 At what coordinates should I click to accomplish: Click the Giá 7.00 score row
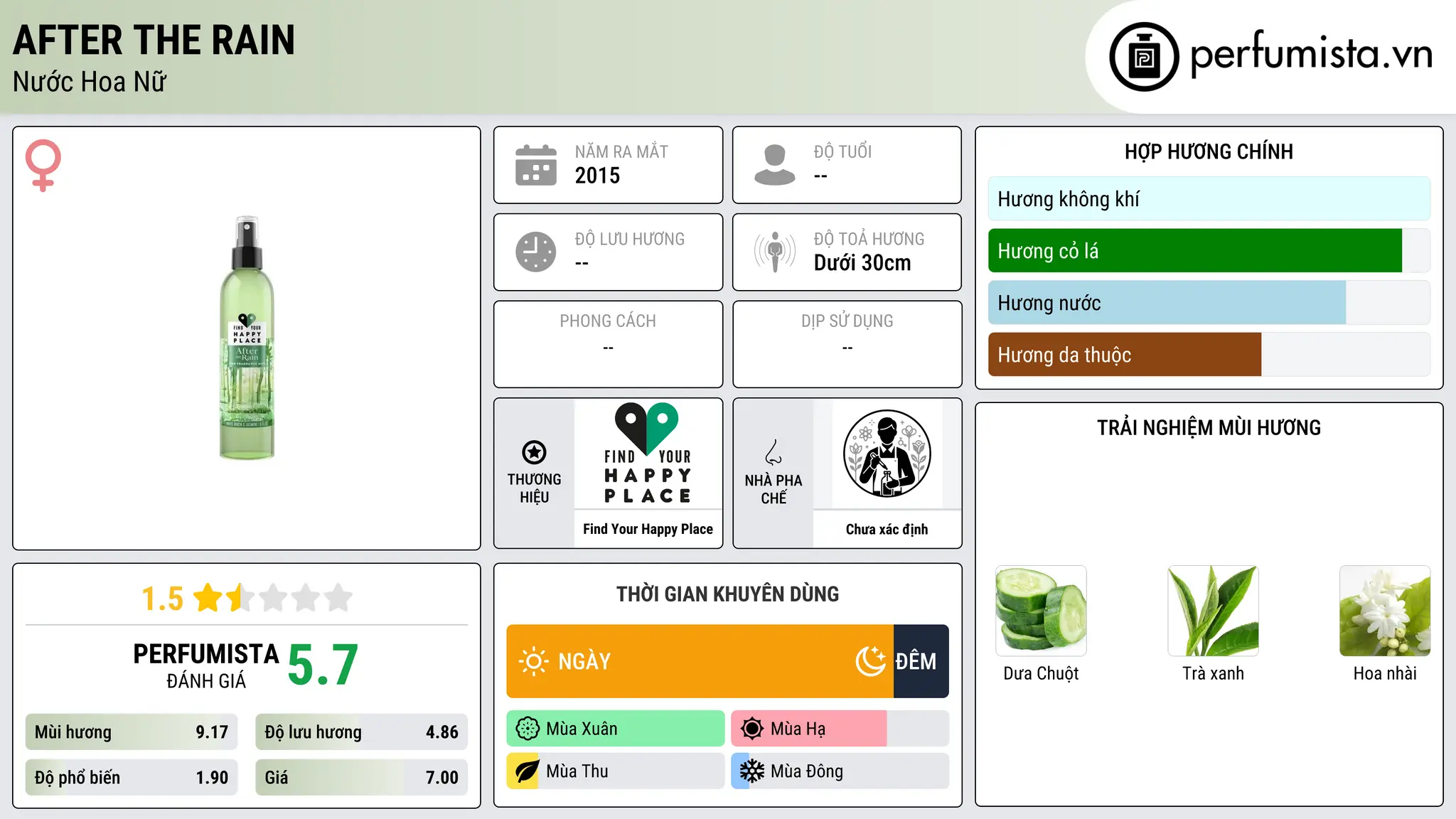click(x=362, y=778)
